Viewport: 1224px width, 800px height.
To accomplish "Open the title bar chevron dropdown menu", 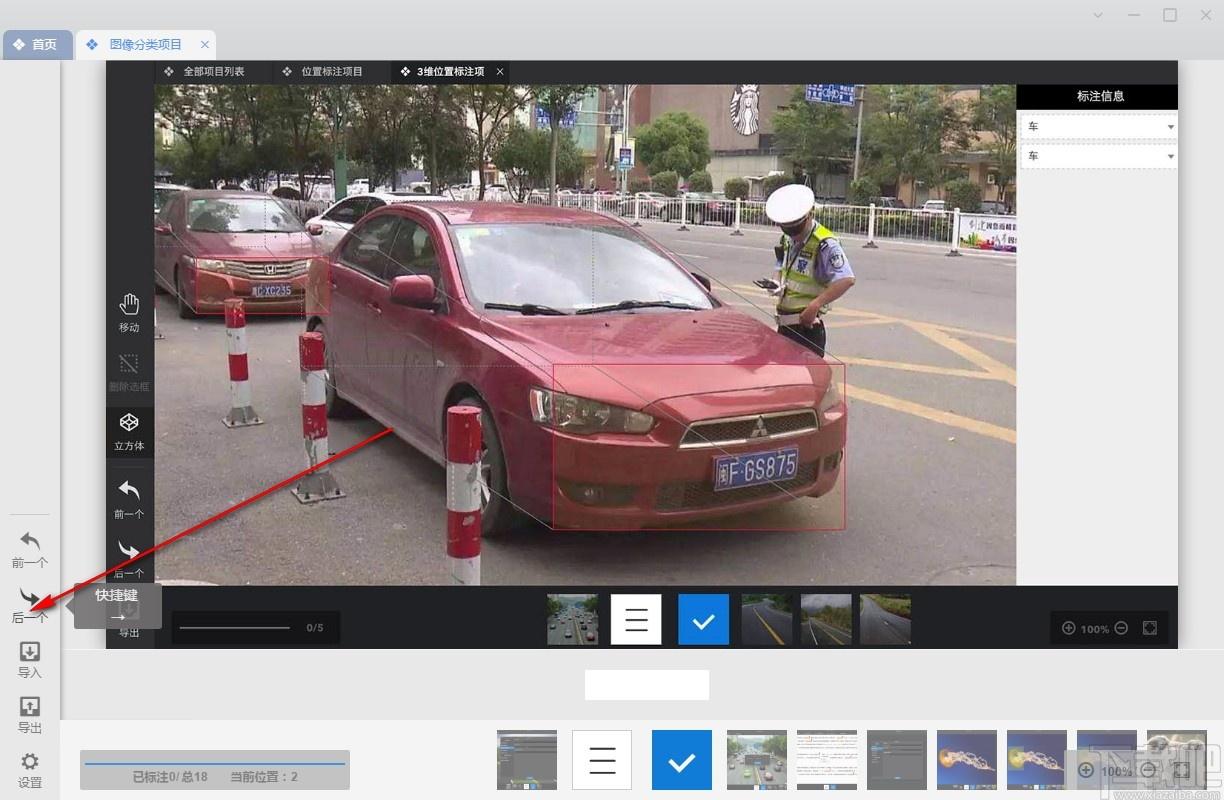I will click(1098, 15).
